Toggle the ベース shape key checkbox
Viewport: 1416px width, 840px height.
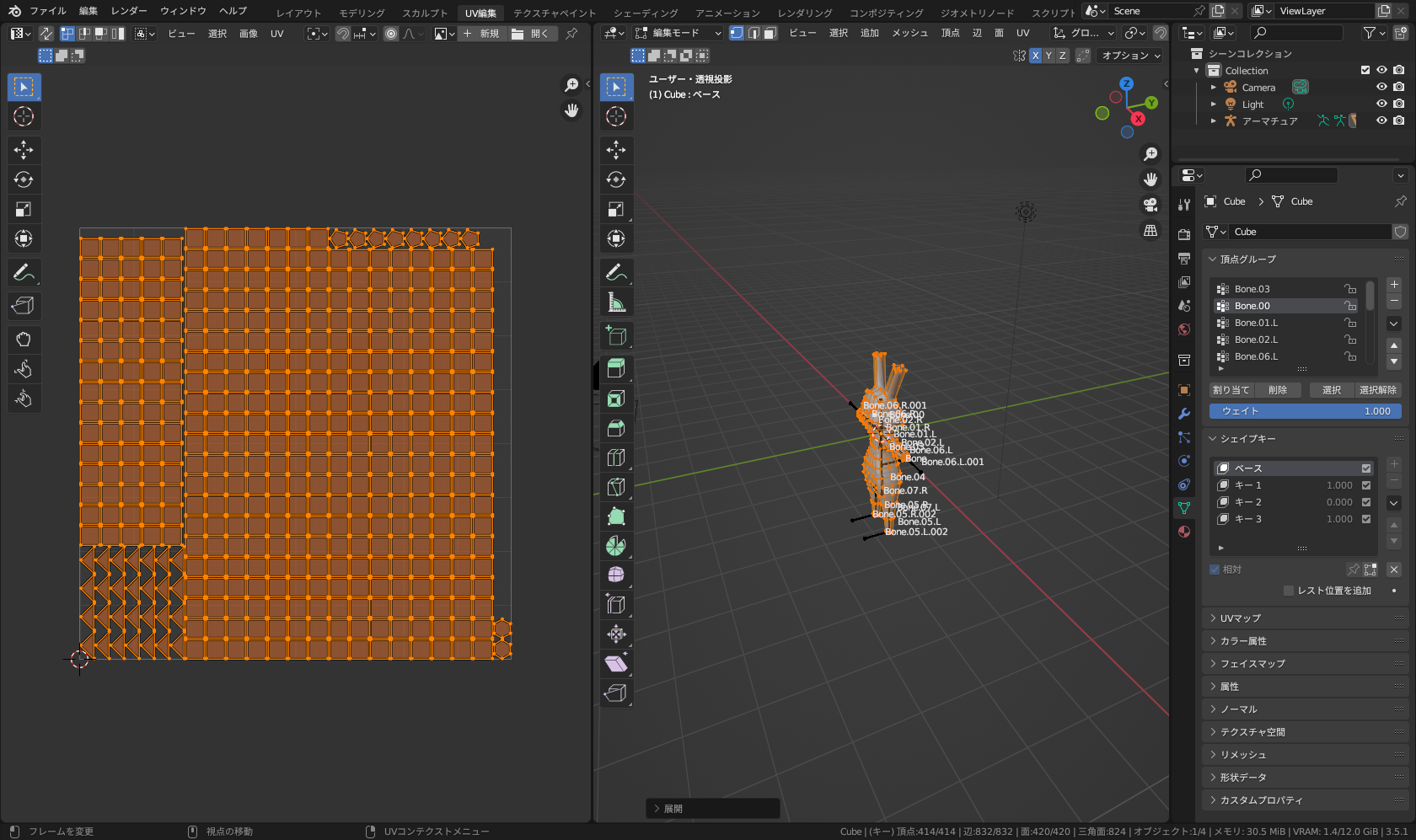pyautogui.click(x=1366, y=468)
